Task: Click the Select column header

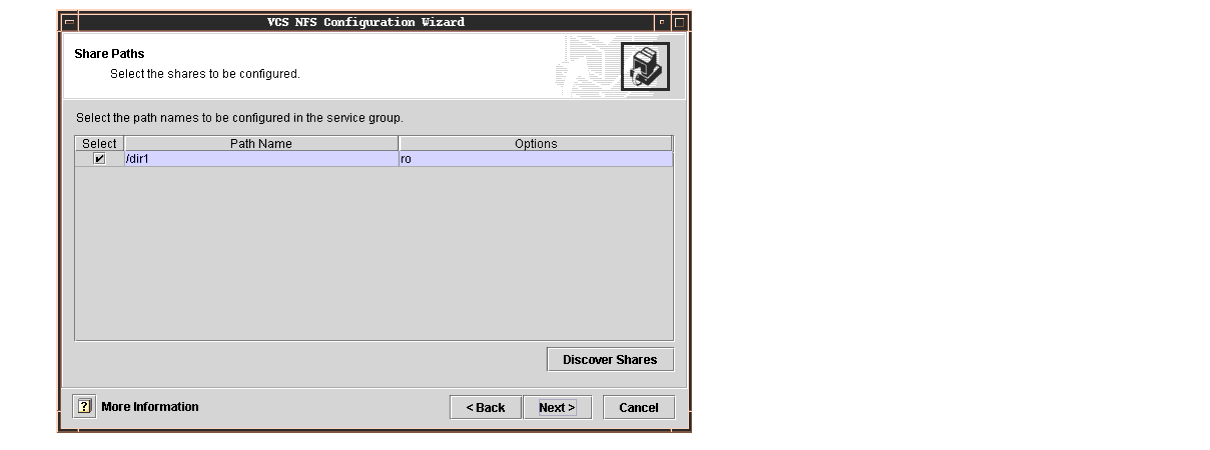Action: (99, 144)
